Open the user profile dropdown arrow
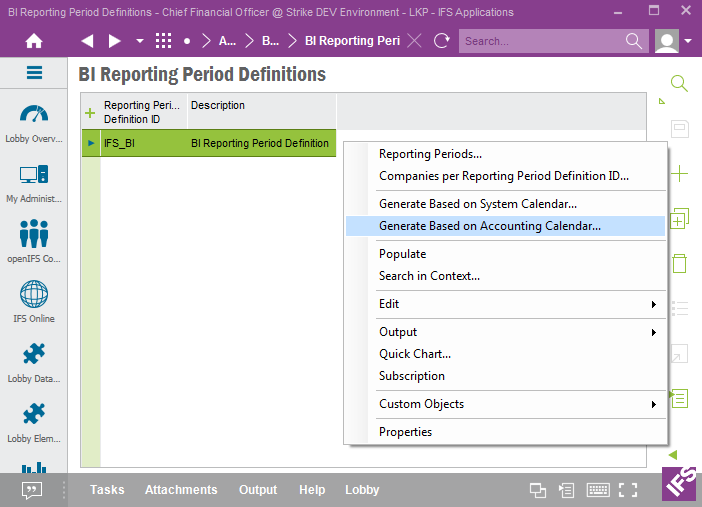702x507 pixels. [689, 41]
